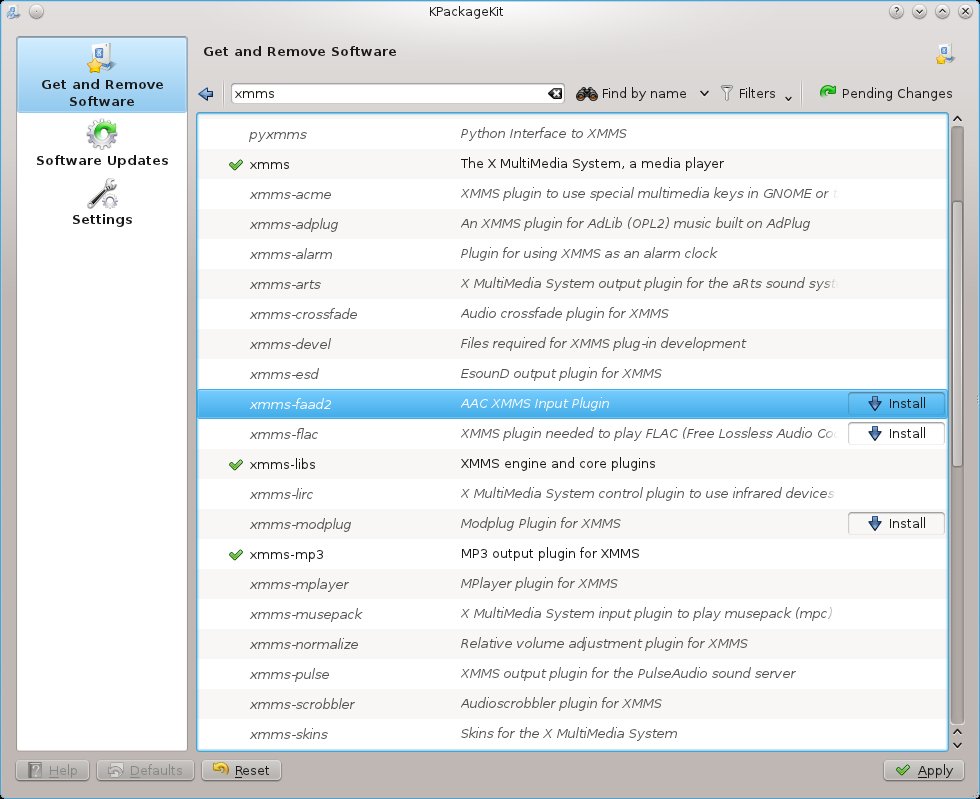Click the green check next to xmms-mp3
980x799 pixels.
[x=236, y=555]
